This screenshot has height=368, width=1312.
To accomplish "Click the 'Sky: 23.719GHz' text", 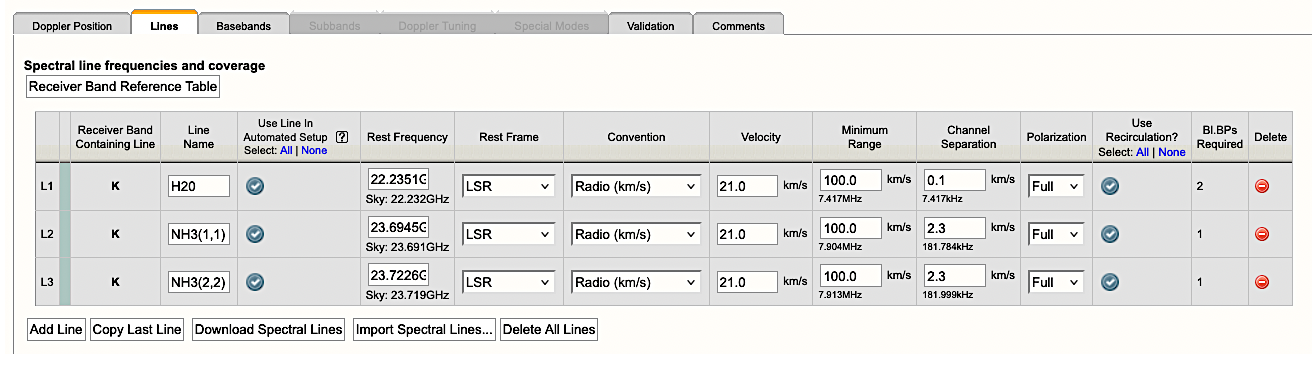I will 408,295.
